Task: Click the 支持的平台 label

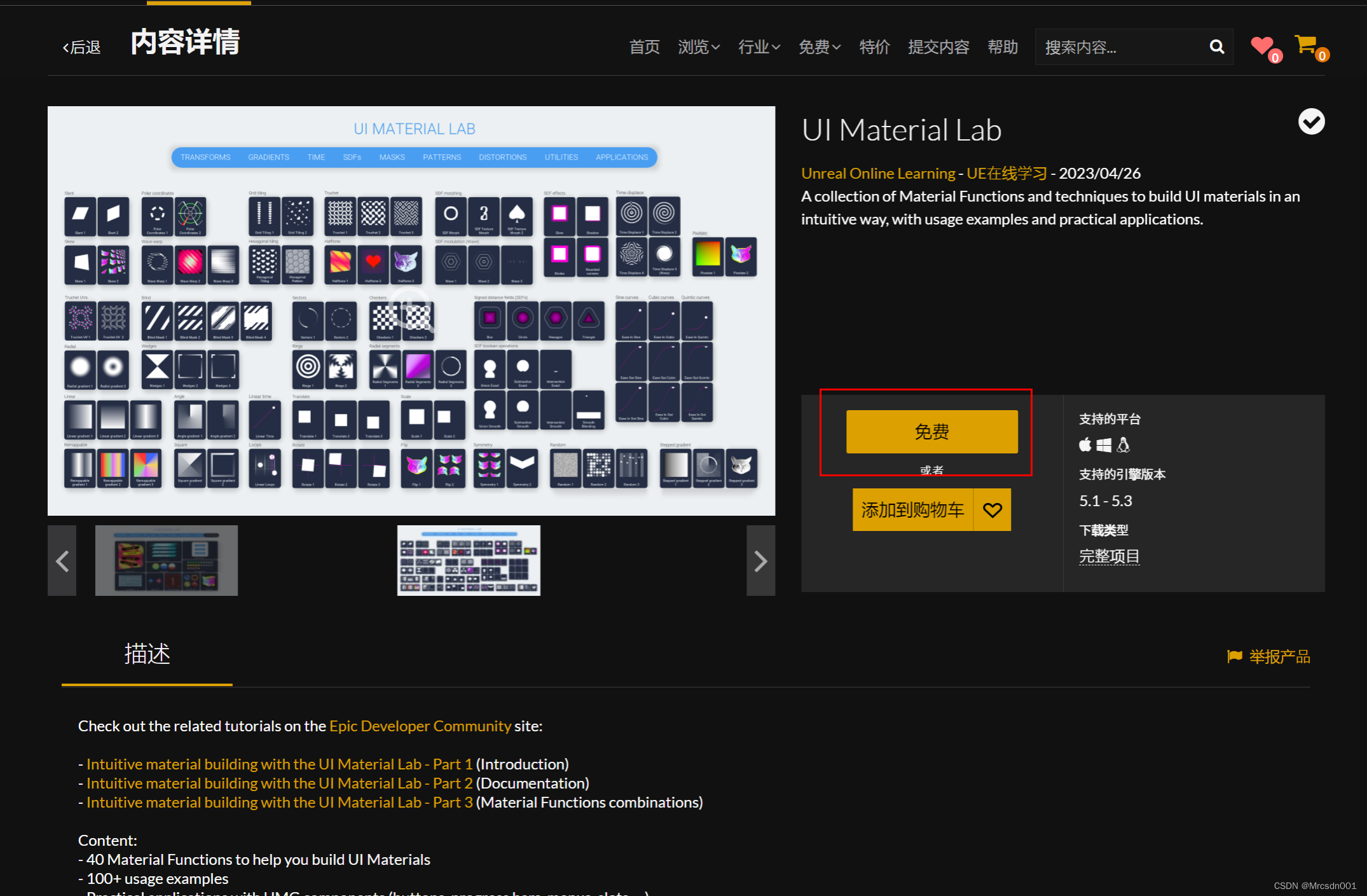Action: 1109,419
